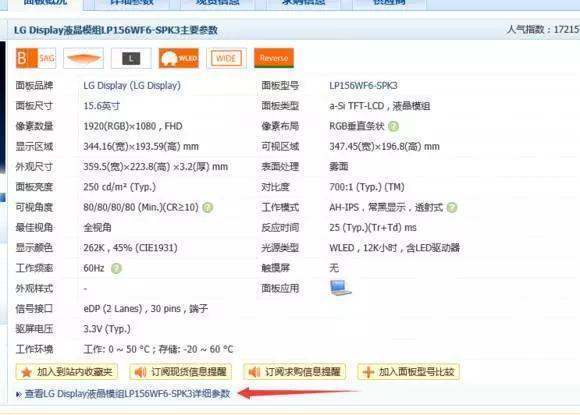Click the 对比度 label
Image resolution: width=580 pixels, height=415 pixels.
pos(275,187)
